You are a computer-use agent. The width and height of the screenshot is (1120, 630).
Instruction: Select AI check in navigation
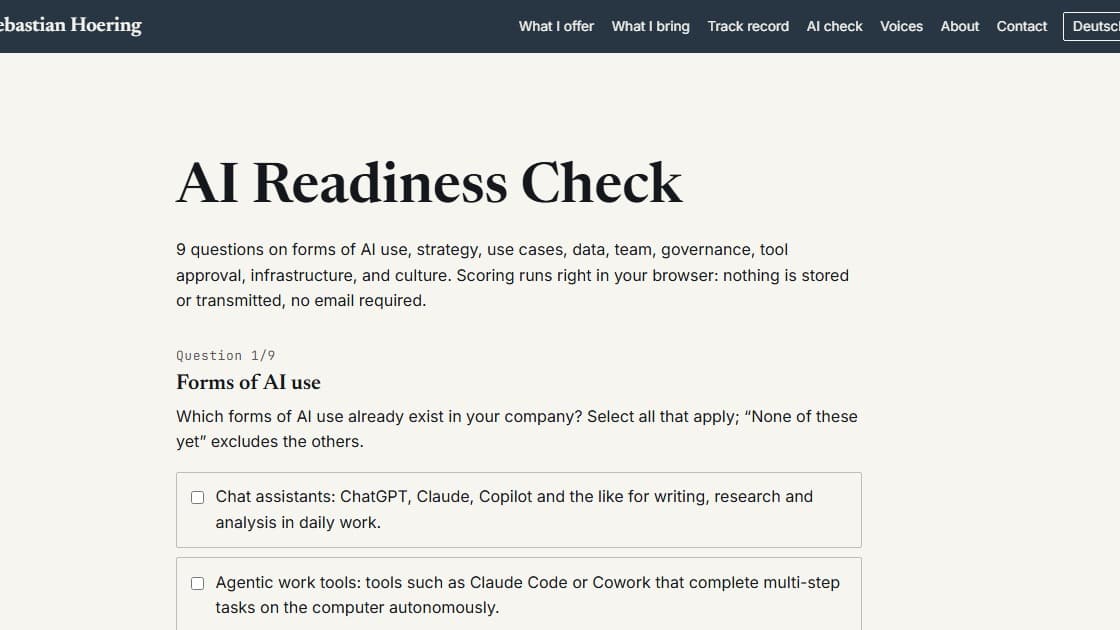click(834, 26)
